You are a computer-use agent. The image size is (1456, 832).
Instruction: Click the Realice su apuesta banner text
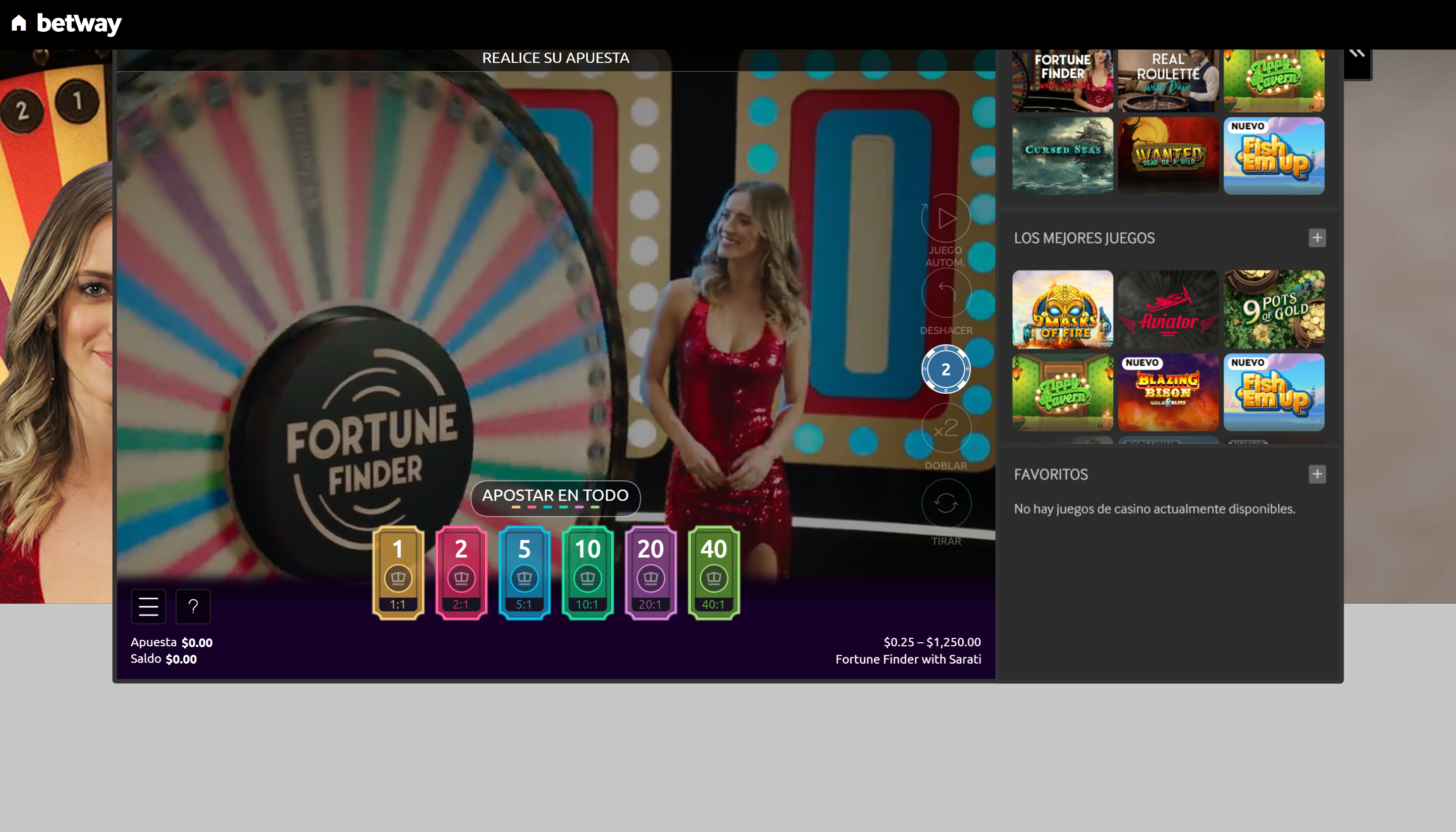pyautogui.click(x=556, y=58)
